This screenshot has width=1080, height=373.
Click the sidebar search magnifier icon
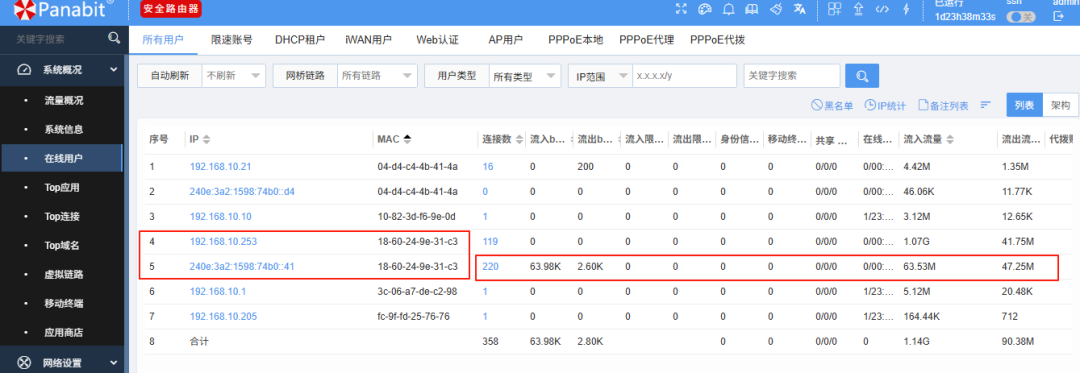pyautogui.click(x=114, y=39)
